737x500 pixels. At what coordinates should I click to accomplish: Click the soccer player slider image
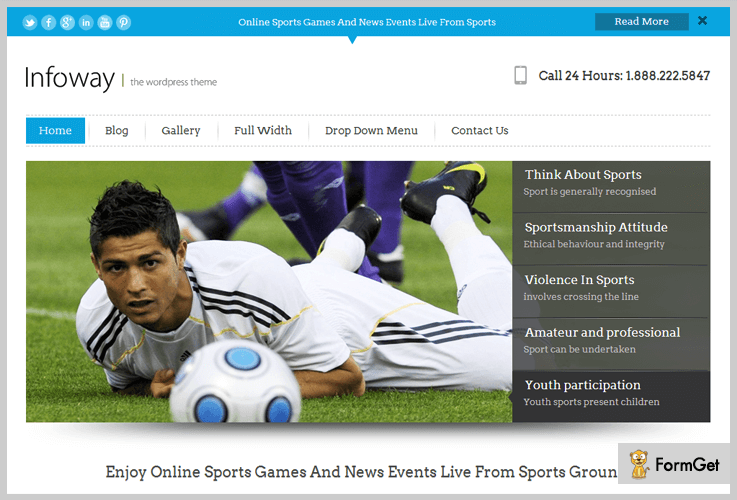tap(269, 291)
